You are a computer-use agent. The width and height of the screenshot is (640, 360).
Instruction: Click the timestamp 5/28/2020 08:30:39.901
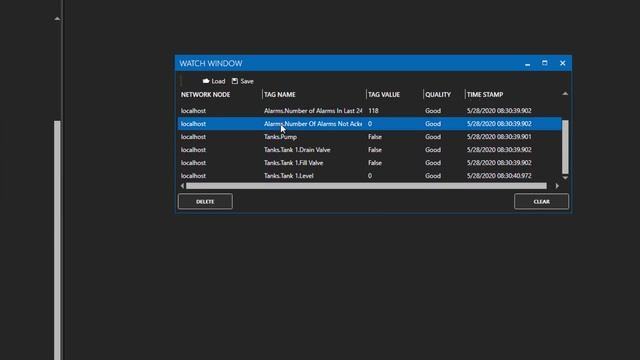(499, 137)
